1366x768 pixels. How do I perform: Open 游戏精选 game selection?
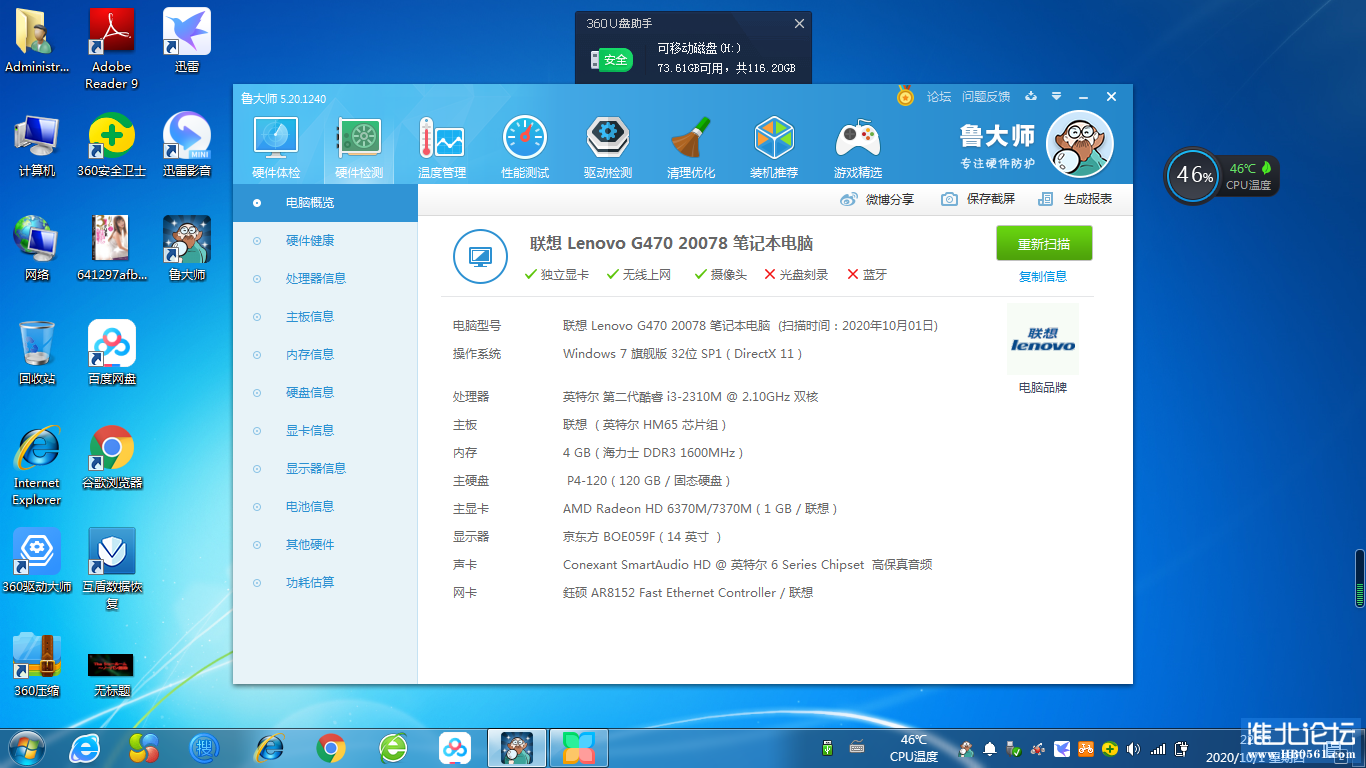[x=858, y=148]
